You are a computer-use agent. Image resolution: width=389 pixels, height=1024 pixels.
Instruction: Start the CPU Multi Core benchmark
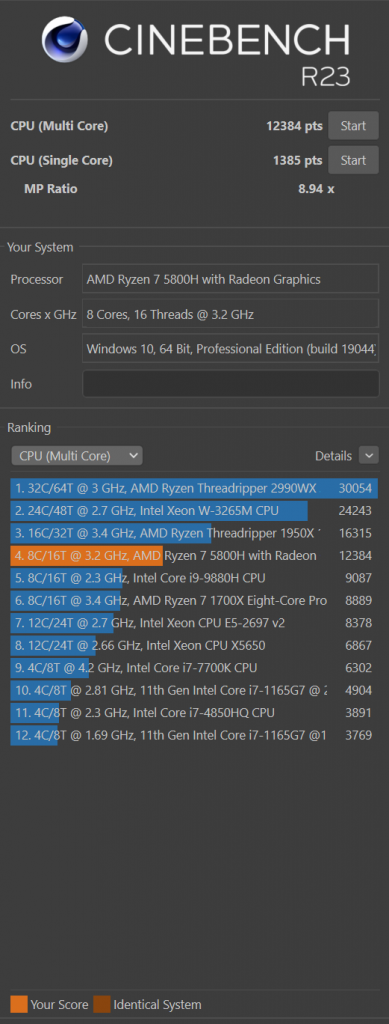[353, 126]
